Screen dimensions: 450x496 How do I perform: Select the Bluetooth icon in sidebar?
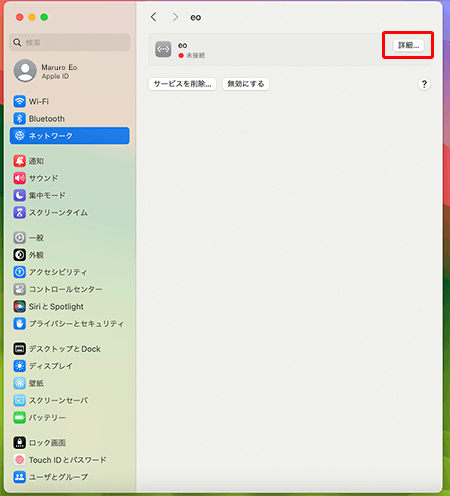pyautogui.click(x=19, y=119)
